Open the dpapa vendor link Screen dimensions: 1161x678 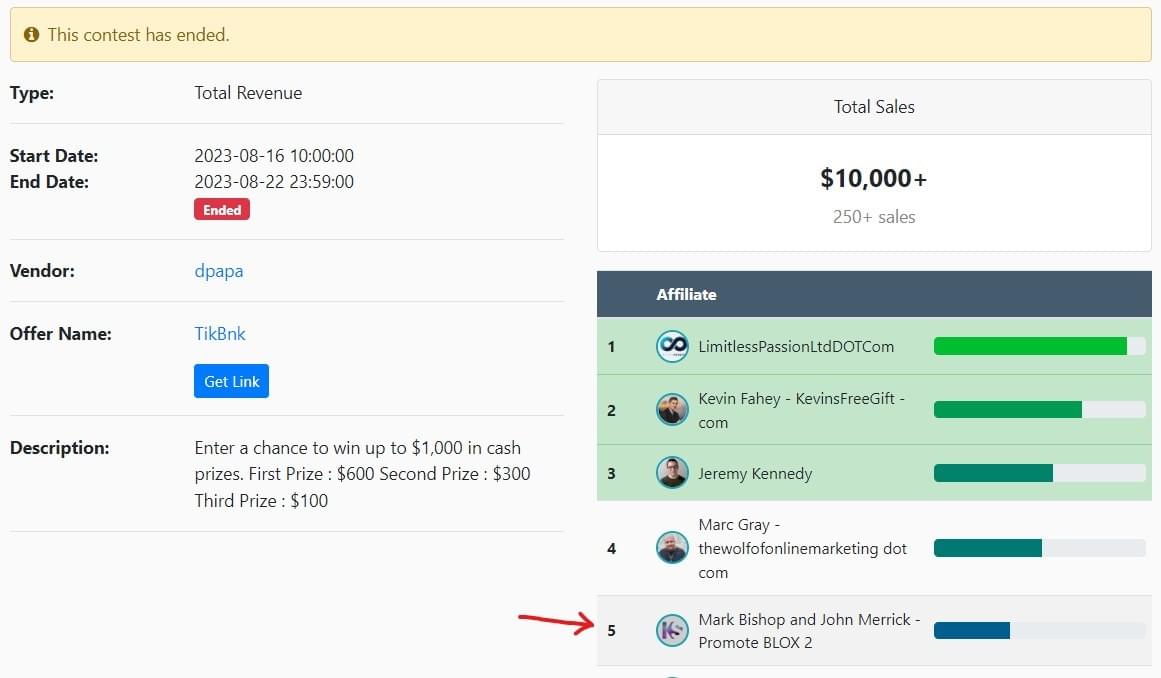tap(218, 271)
